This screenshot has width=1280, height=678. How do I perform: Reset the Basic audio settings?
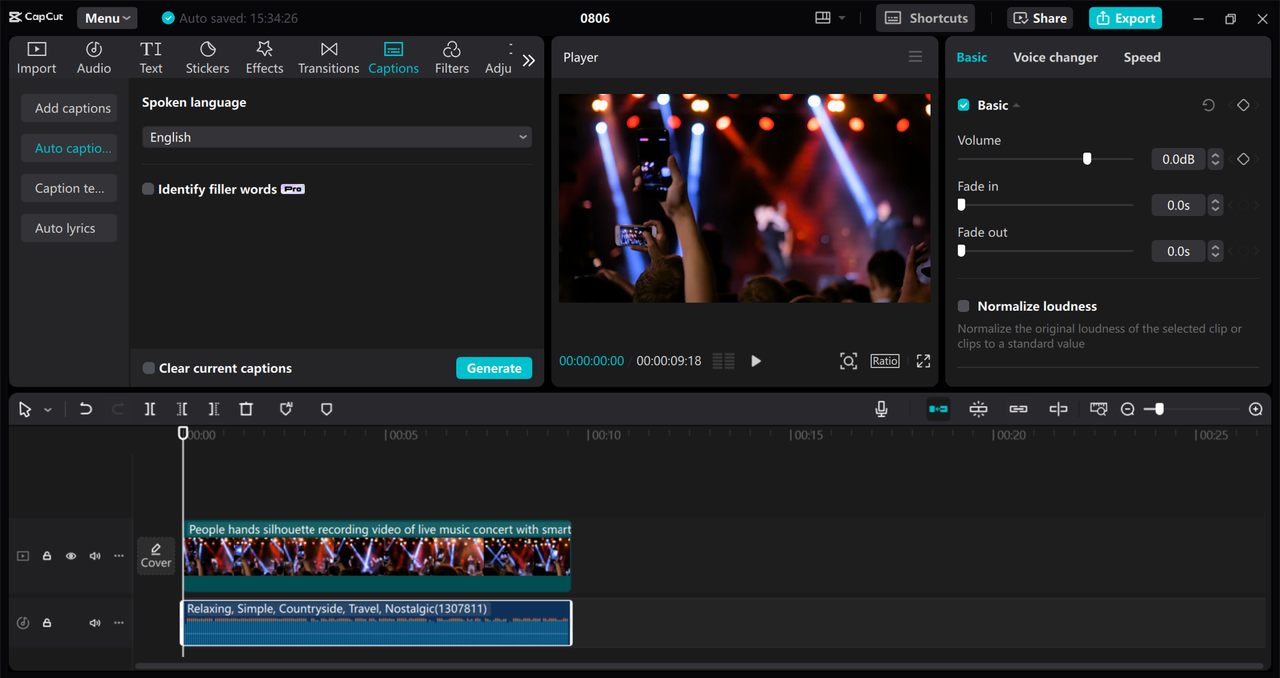1208,105
